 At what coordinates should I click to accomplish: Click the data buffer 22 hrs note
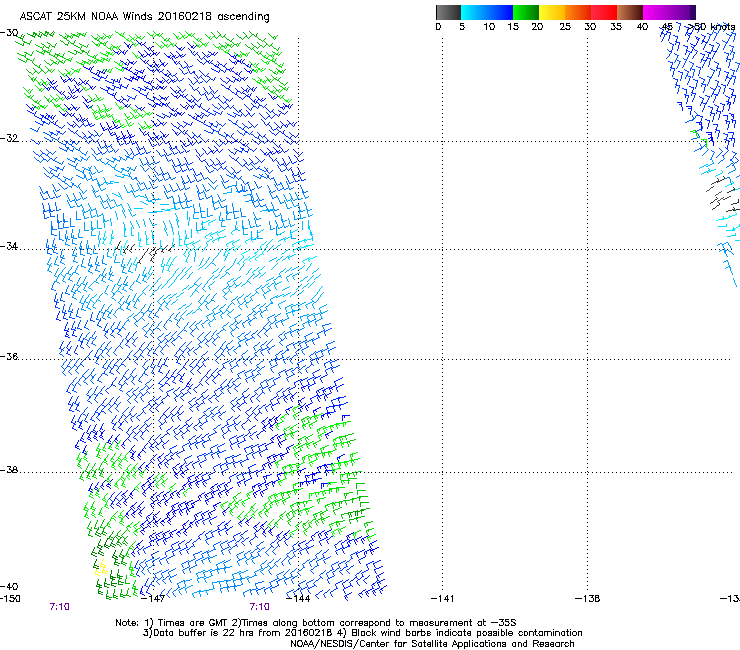[x=362, y=633]
